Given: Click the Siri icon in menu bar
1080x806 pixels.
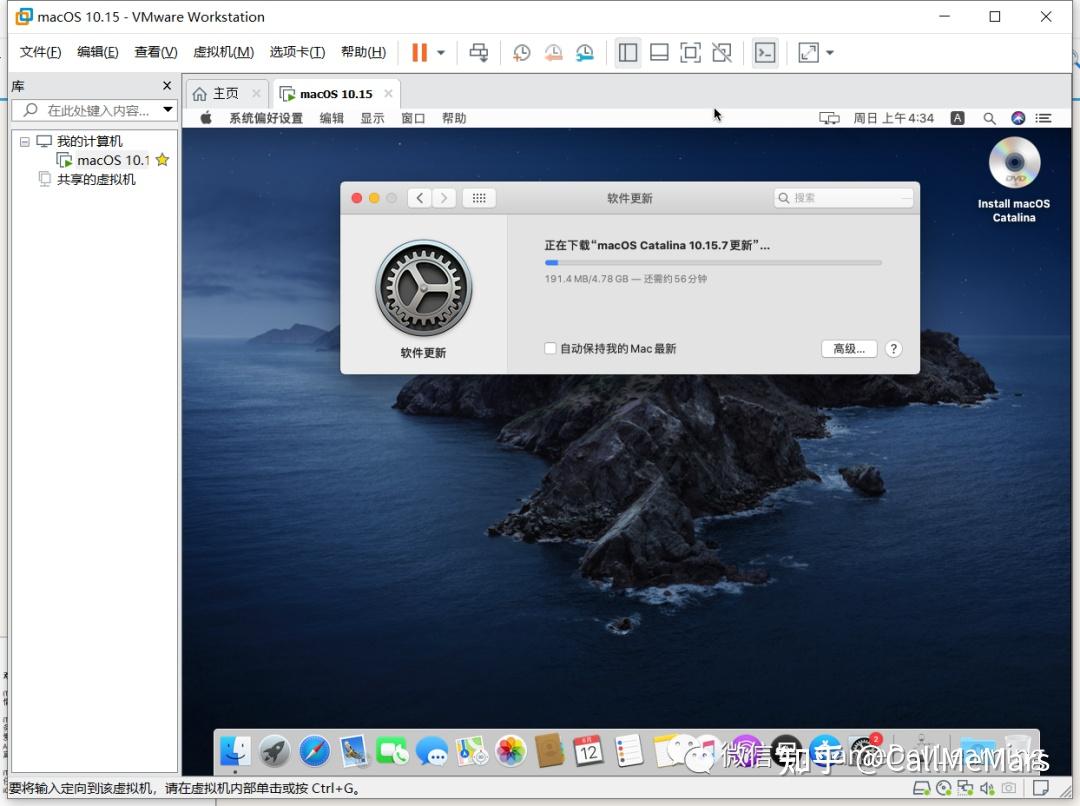Looking at the screenshot, I should [x=1018, y=118].
